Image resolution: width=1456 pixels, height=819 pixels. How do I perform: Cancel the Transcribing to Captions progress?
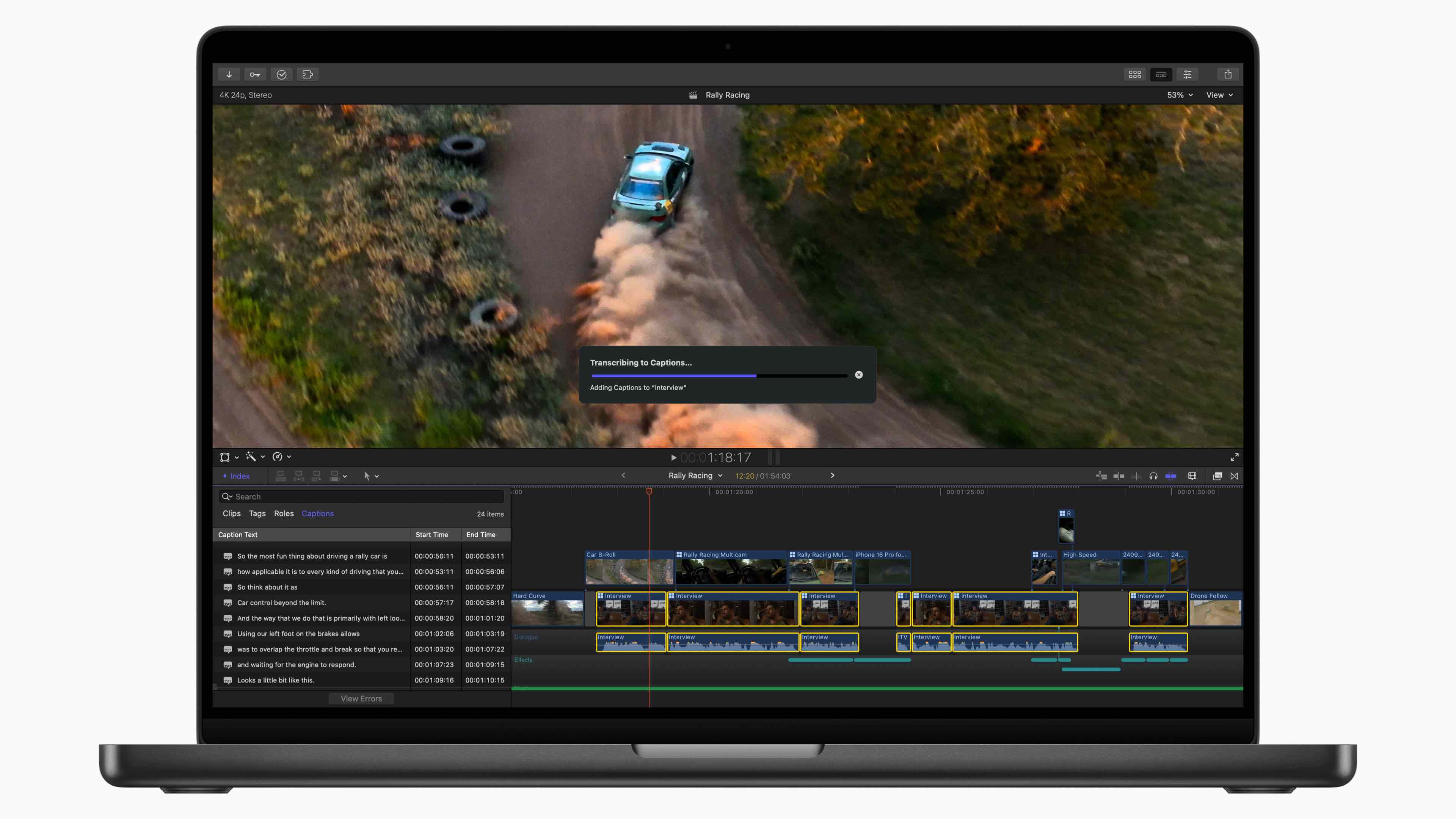pos(859,374)
